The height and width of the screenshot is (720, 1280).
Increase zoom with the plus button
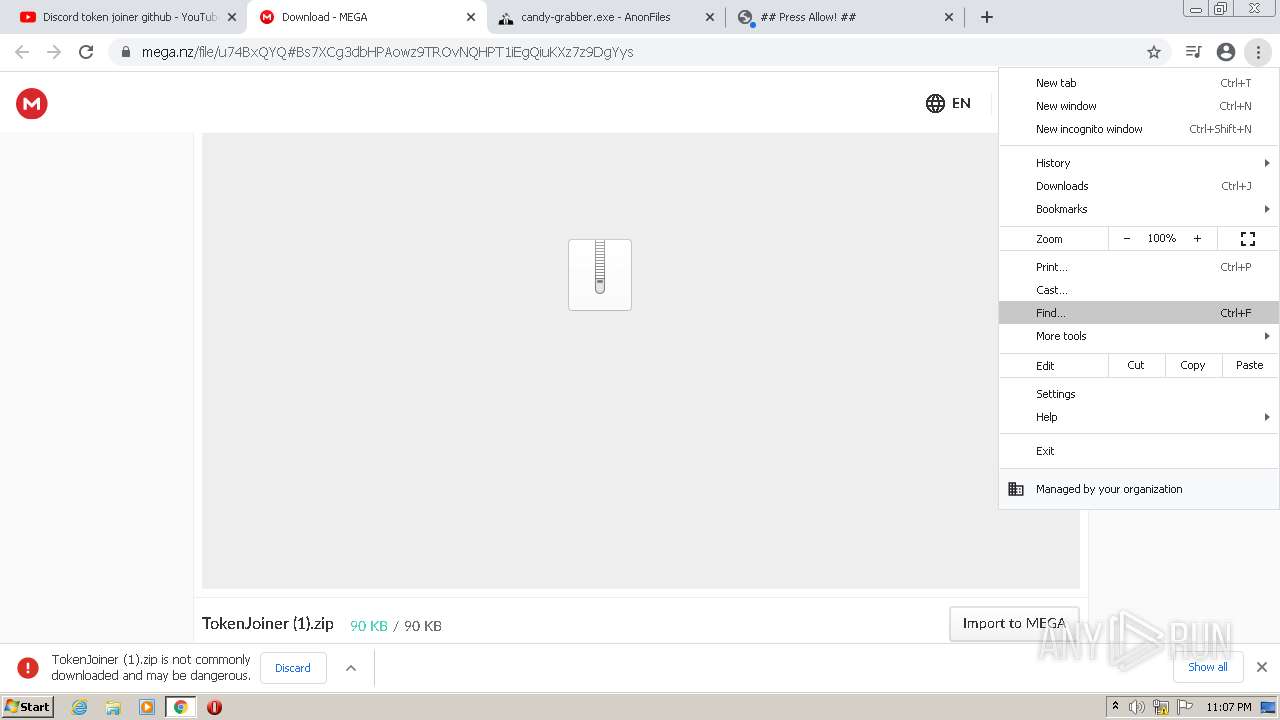(1197, 239)
